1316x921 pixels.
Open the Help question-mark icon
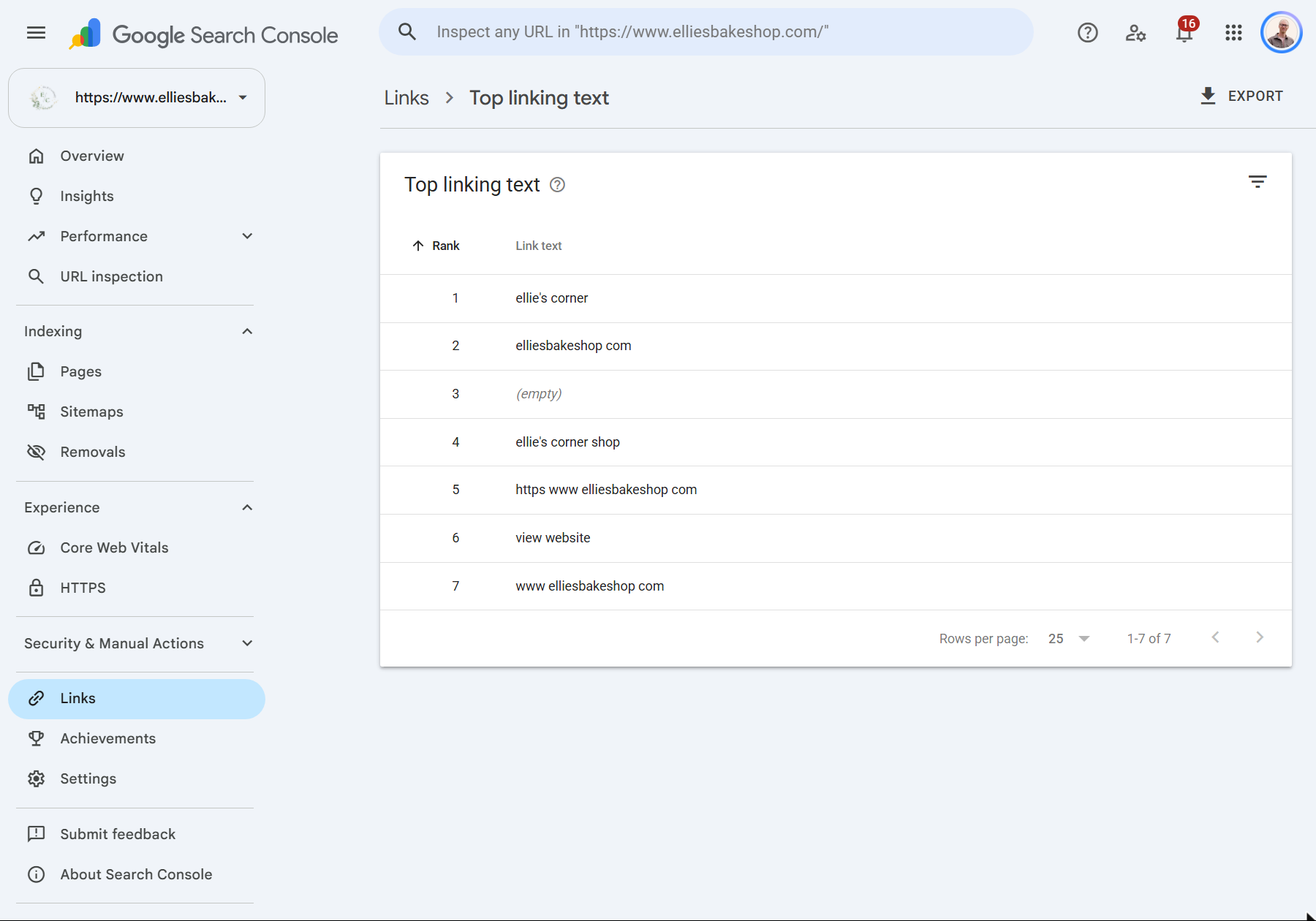pos(1087,33)
